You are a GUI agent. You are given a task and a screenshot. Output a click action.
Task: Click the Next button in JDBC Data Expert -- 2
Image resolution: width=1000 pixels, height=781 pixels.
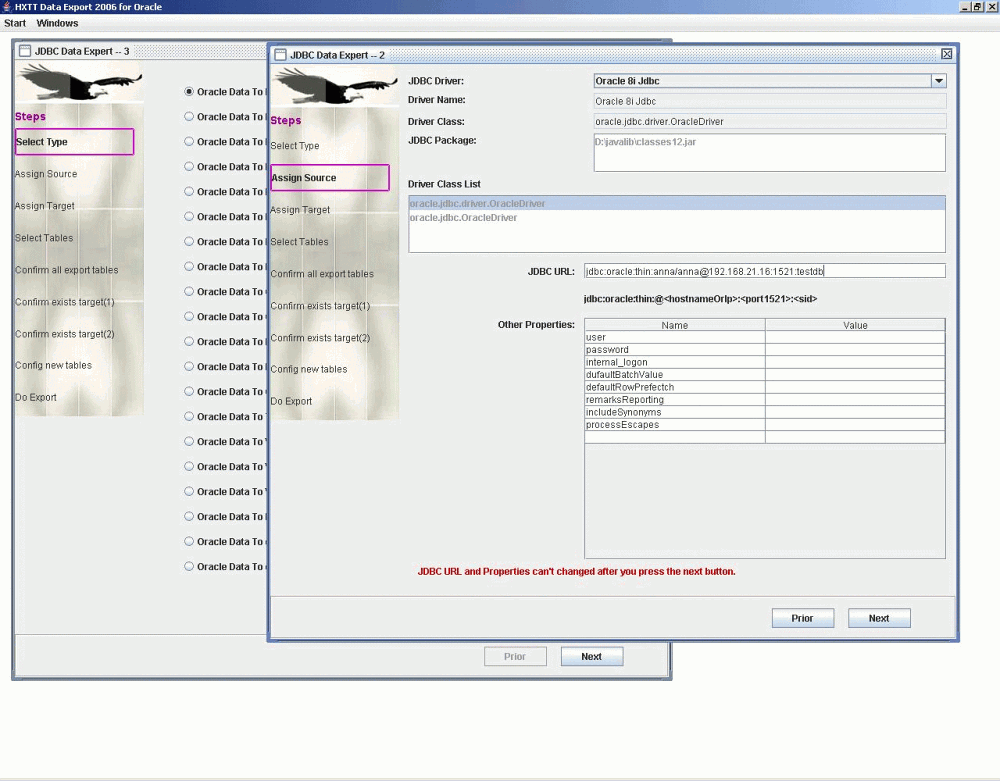click(878, 617)
